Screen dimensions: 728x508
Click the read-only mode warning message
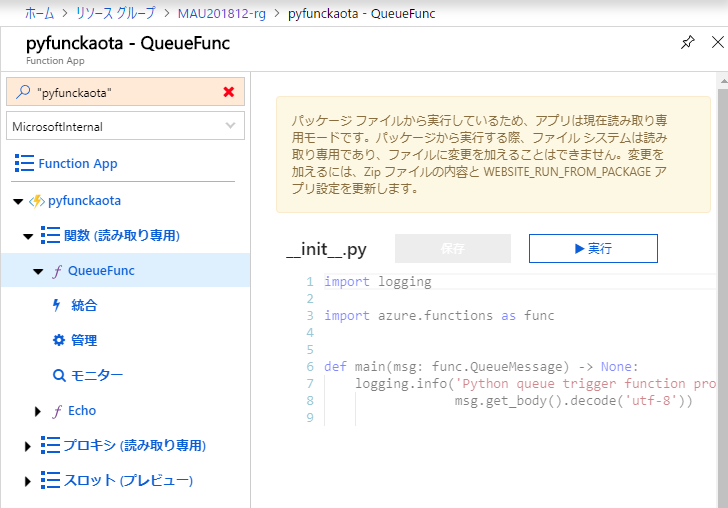(x=493, y=155)
